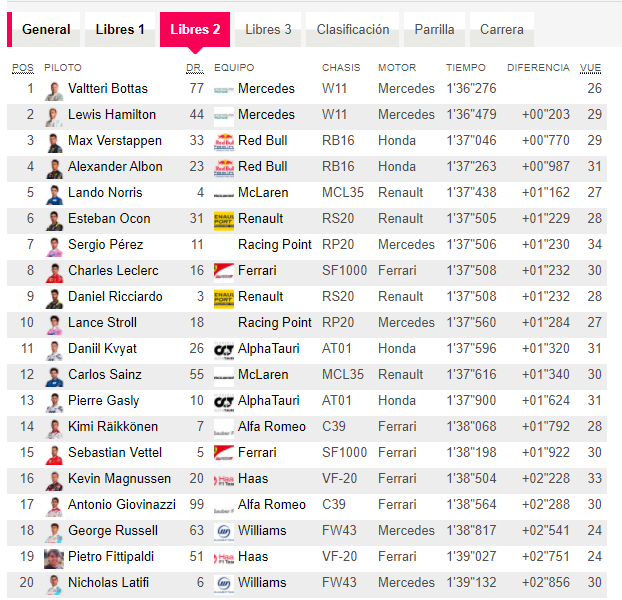Image resolution: width=622 pixels, height=600 pixels.
Task: Click Mercedes logo in Bottas row
Action: click(x=224, y=91)
